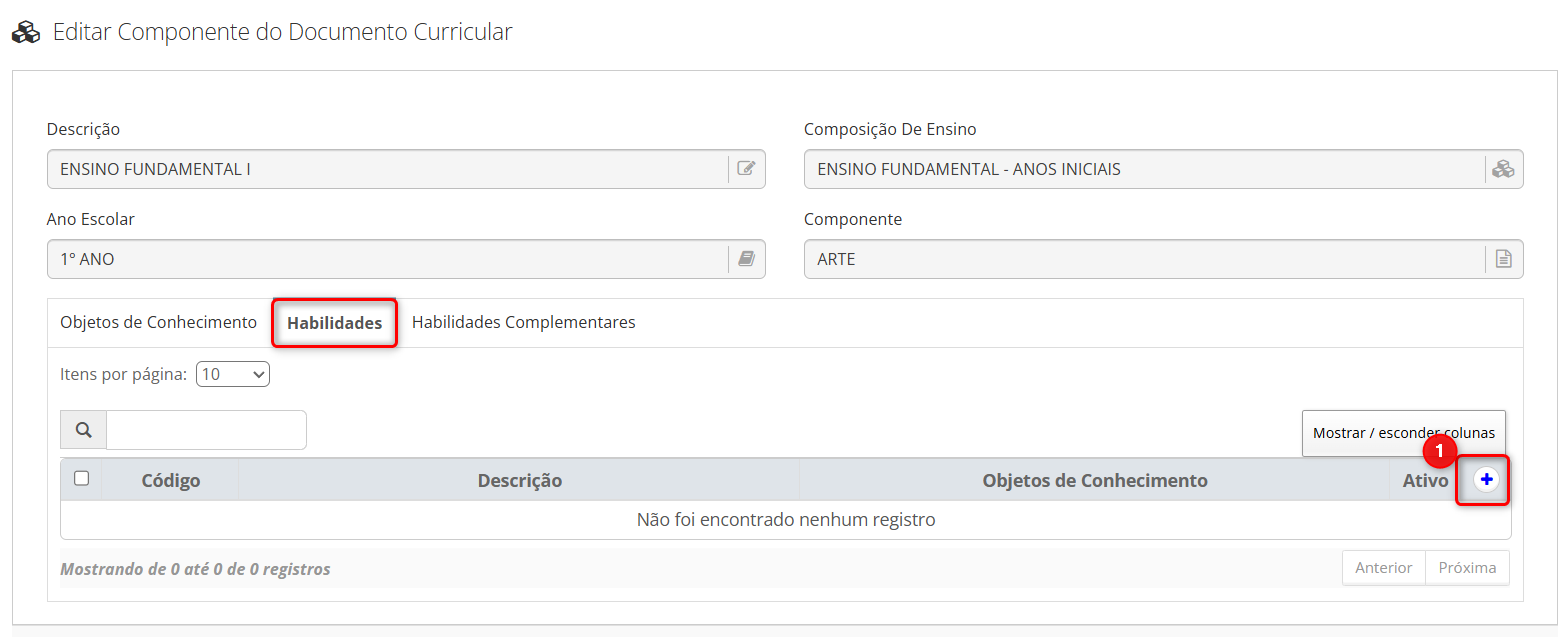Click the cubes icon beside page title
The width and height of the screenshot is (1567, 637).
[26, 32]
